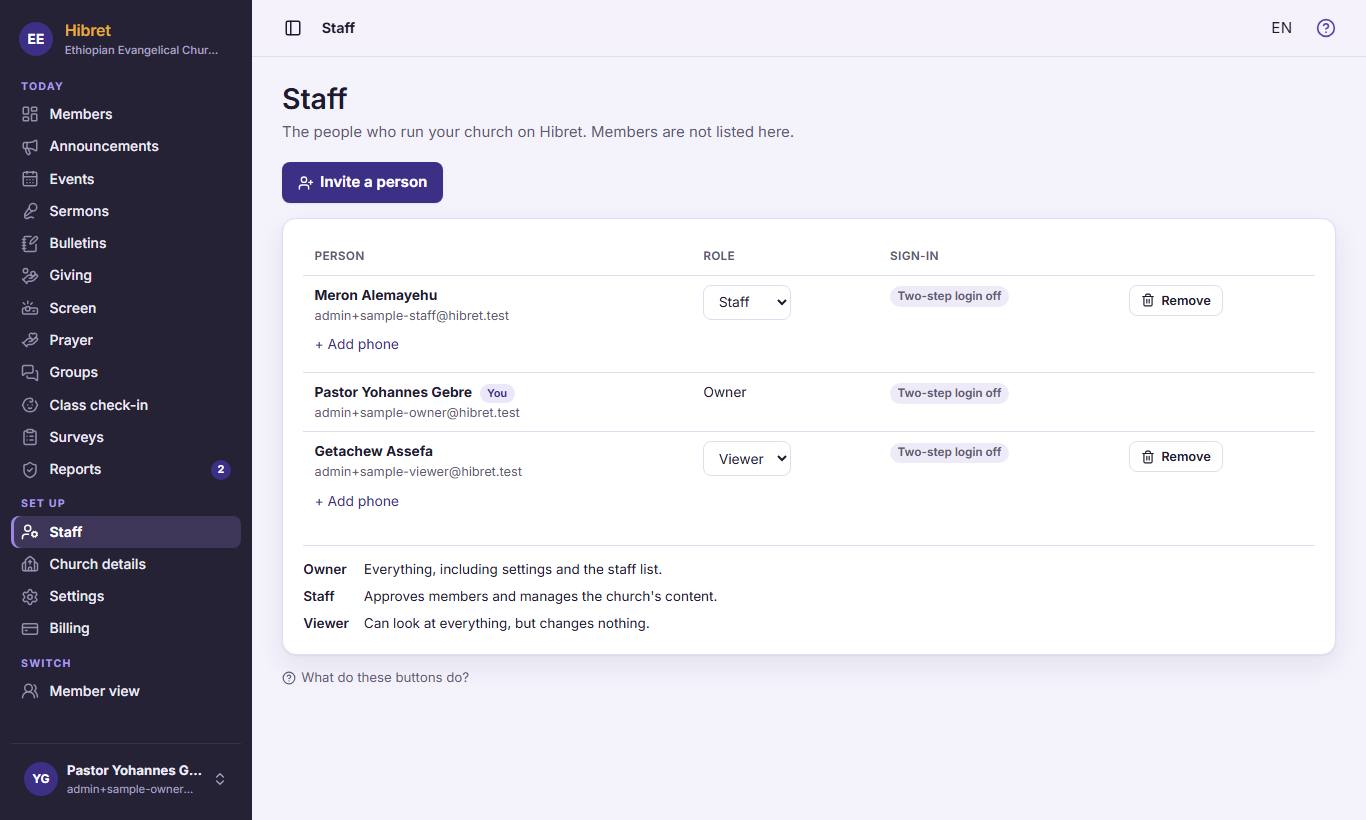Click the Prayer icon in sidebar
This screenshot has height=820, width=1366.
point(30,340)
